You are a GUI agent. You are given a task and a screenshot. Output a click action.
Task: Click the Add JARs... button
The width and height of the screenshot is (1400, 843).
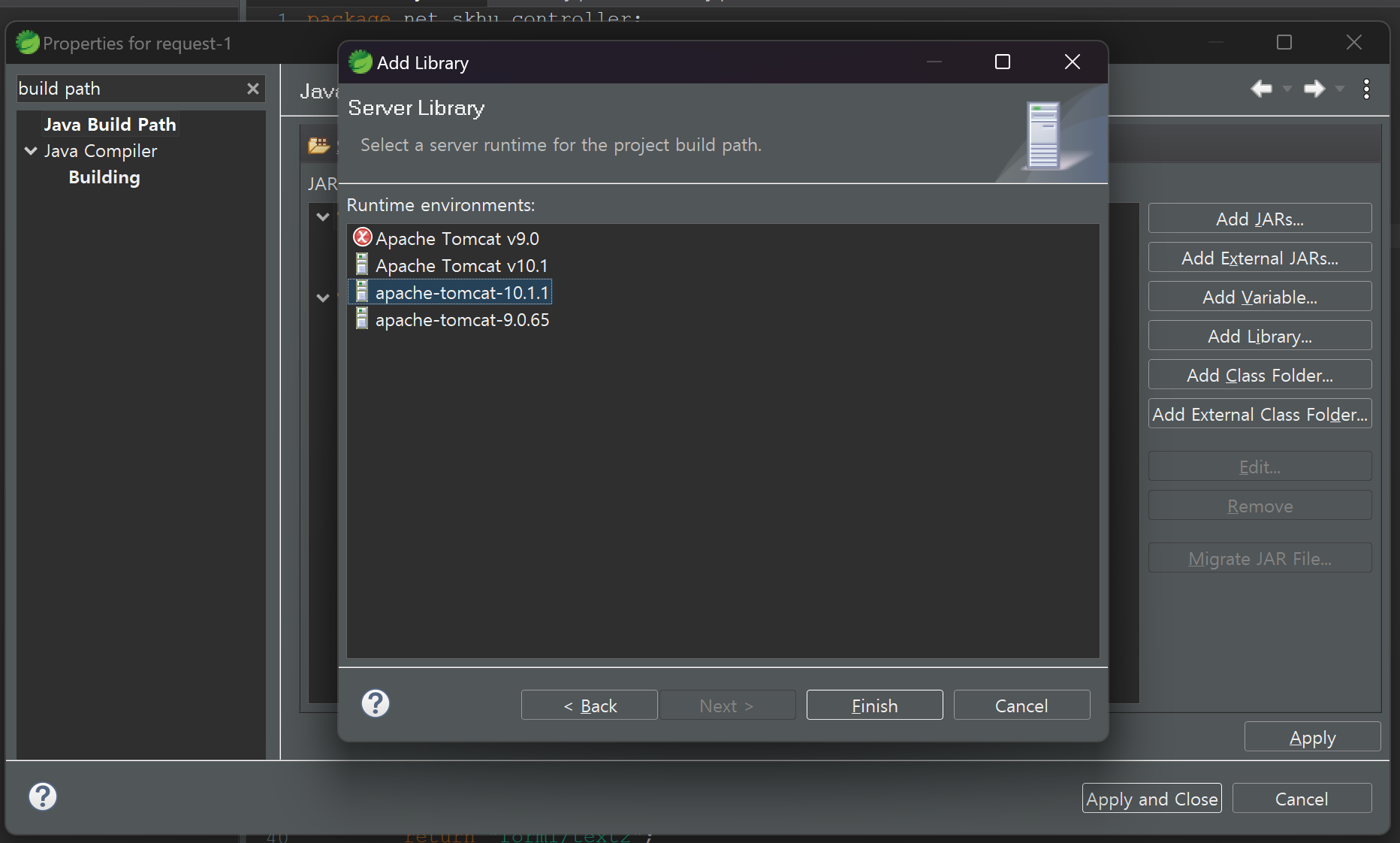click(1260, 219)
